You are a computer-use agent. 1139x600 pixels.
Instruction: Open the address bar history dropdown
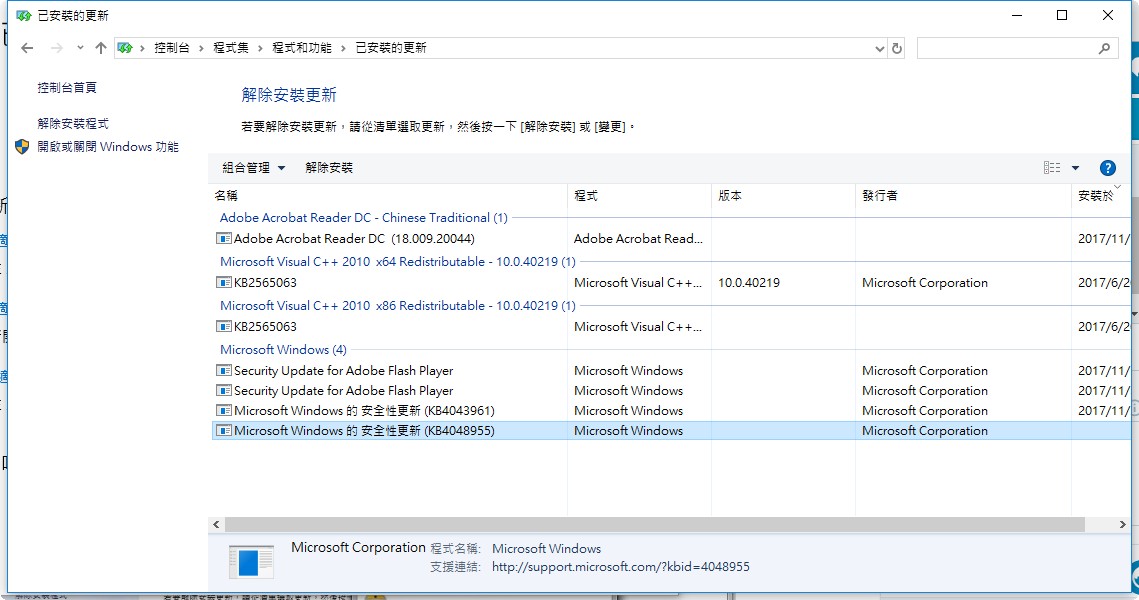878,47
